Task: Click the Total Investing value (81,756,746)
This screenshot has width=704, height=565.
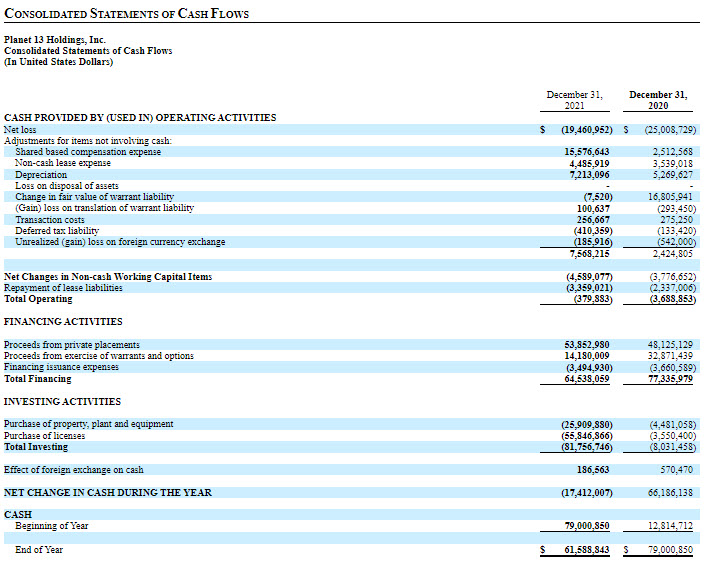Action: (x=585, y=447)
